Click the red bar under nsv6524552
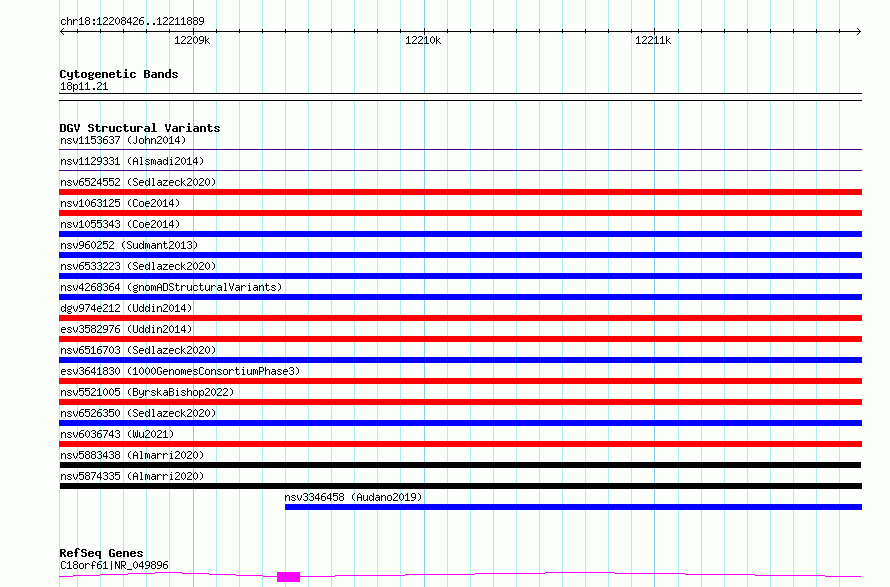Viewport: 890px width, 587px height. pyautogui.click(x=460, y=192)
